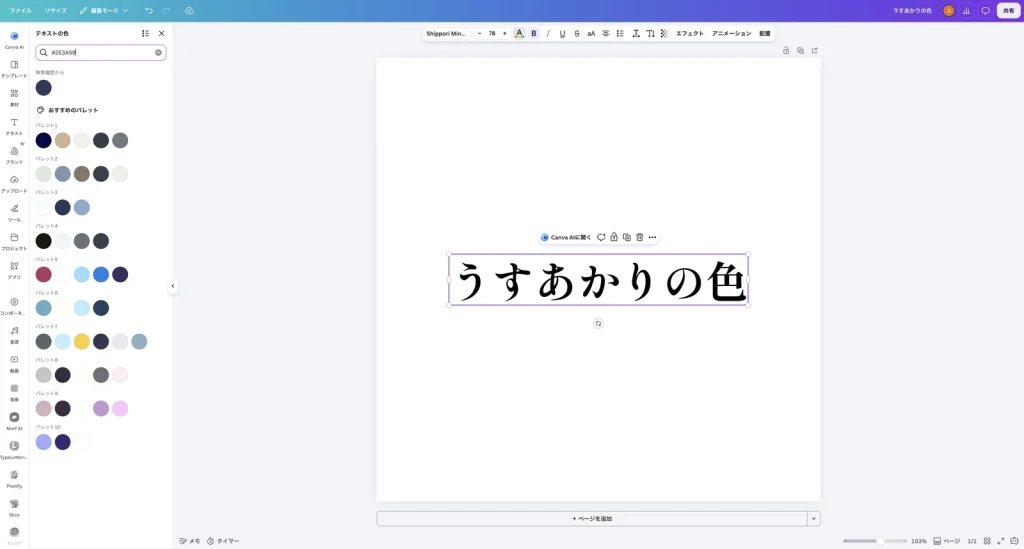1024x549 pixels.
Task: Expand the arrow beside ページを追加 button
Action: (814, 518)
